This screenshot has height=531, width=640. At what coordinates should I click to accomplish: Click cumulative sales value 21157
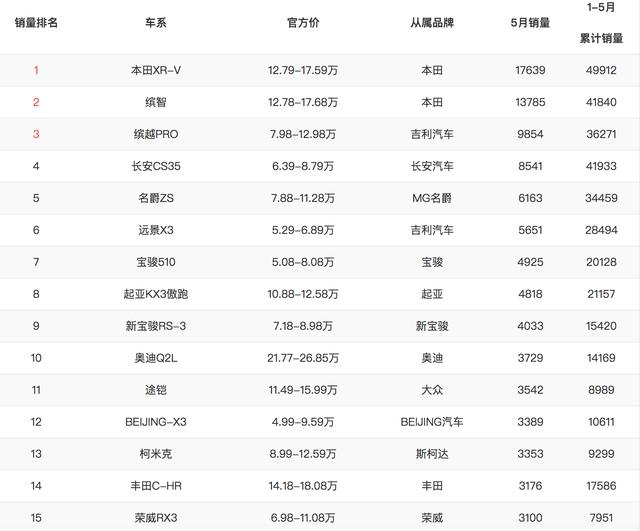(601, 294)
